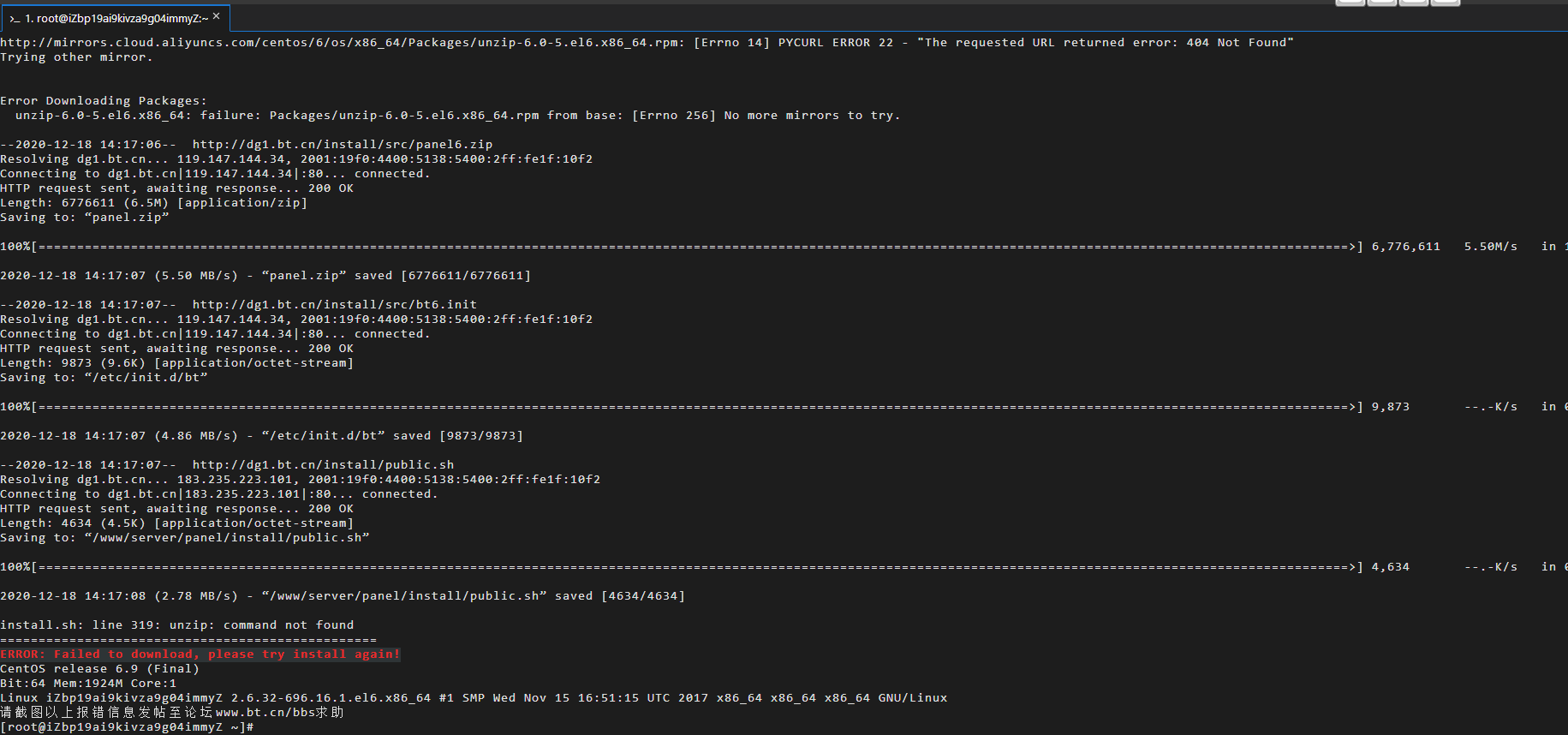Click the red download failed error line
The width and height of the screenshot is (1568, 735).
coord(200,654)
